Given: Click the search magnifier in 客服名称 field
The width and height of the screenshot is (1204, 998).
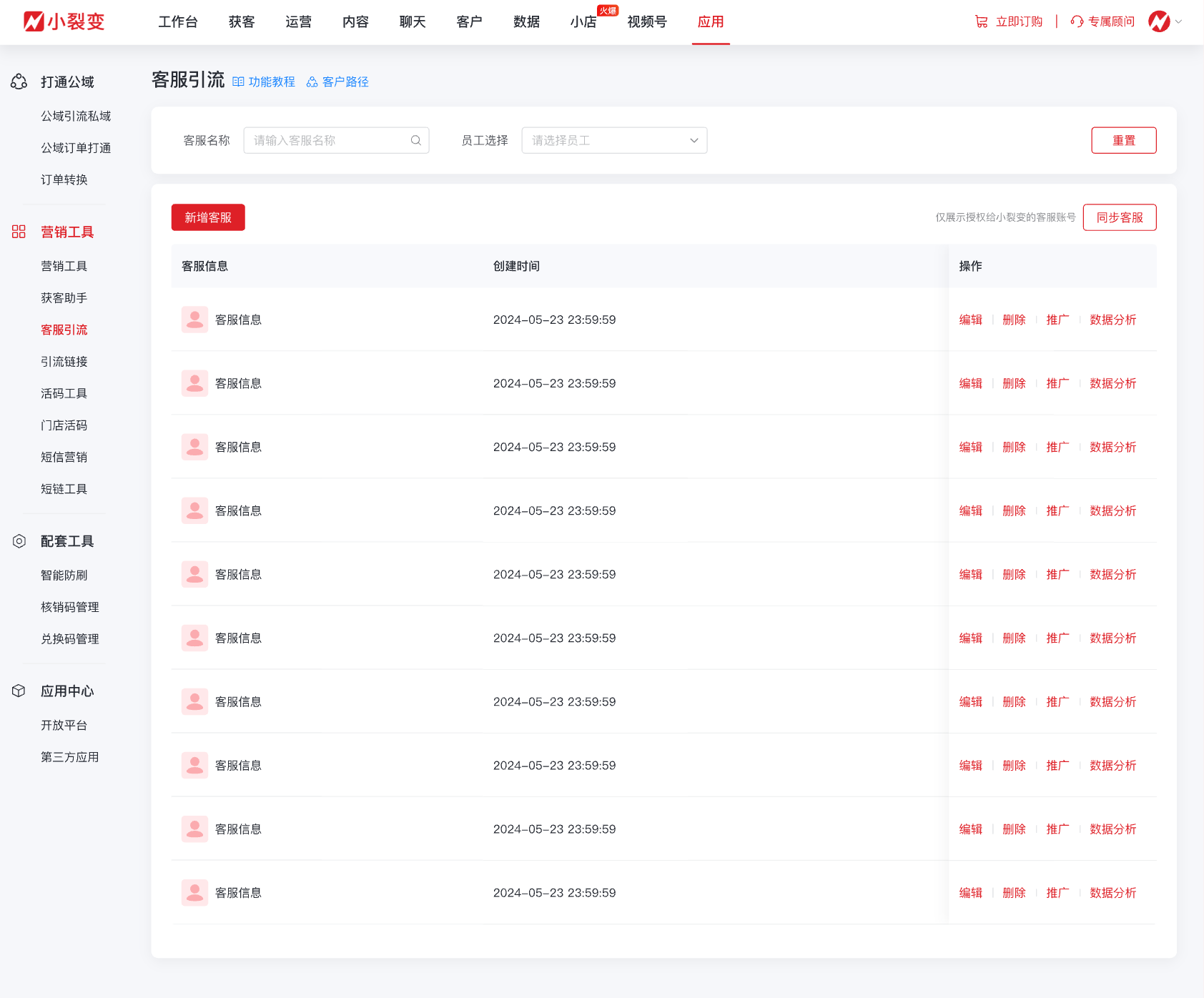Looking at the screenshot, I should [415, 140].
